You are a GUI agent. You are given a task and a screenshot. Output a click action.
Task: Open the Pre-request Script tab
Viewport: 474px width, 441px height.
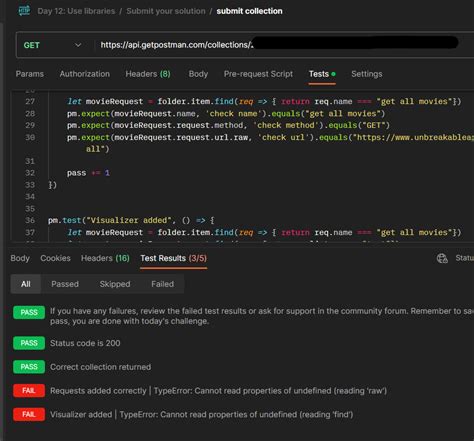point(258,74)
